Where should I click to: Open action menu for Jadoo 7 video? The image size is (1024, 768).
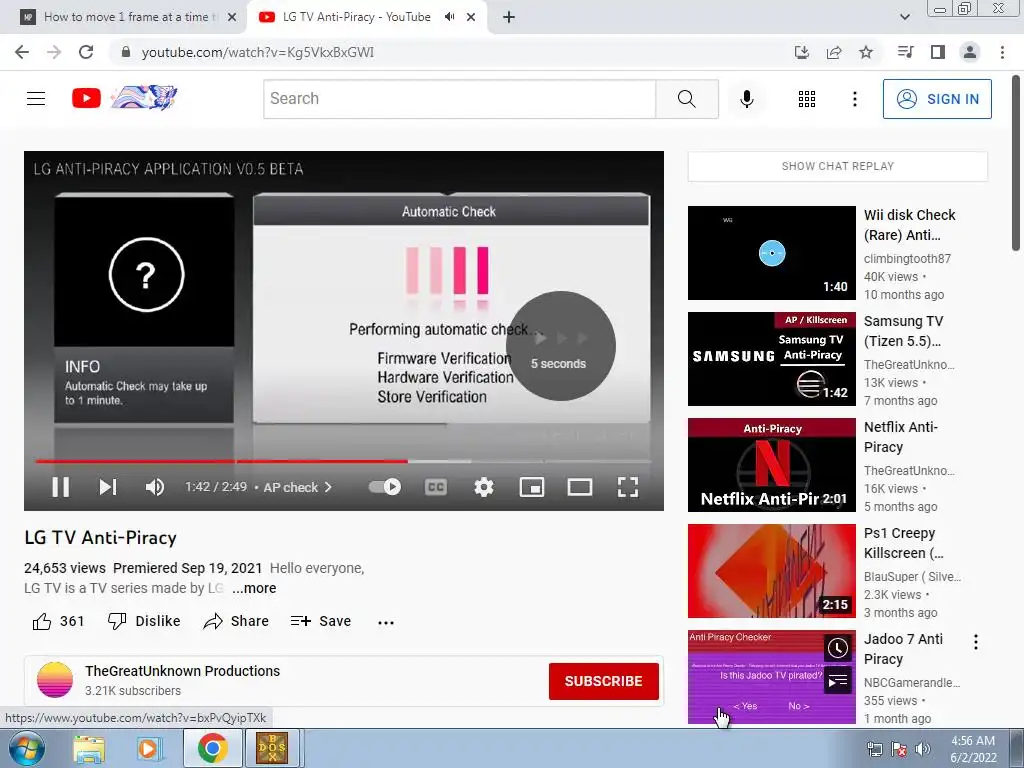pyautogui.click(x=976, y=642)
